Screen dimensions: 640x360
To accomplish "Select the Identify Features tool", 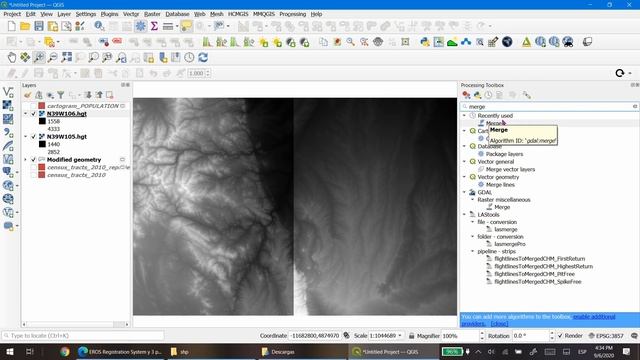I will 99,27.
